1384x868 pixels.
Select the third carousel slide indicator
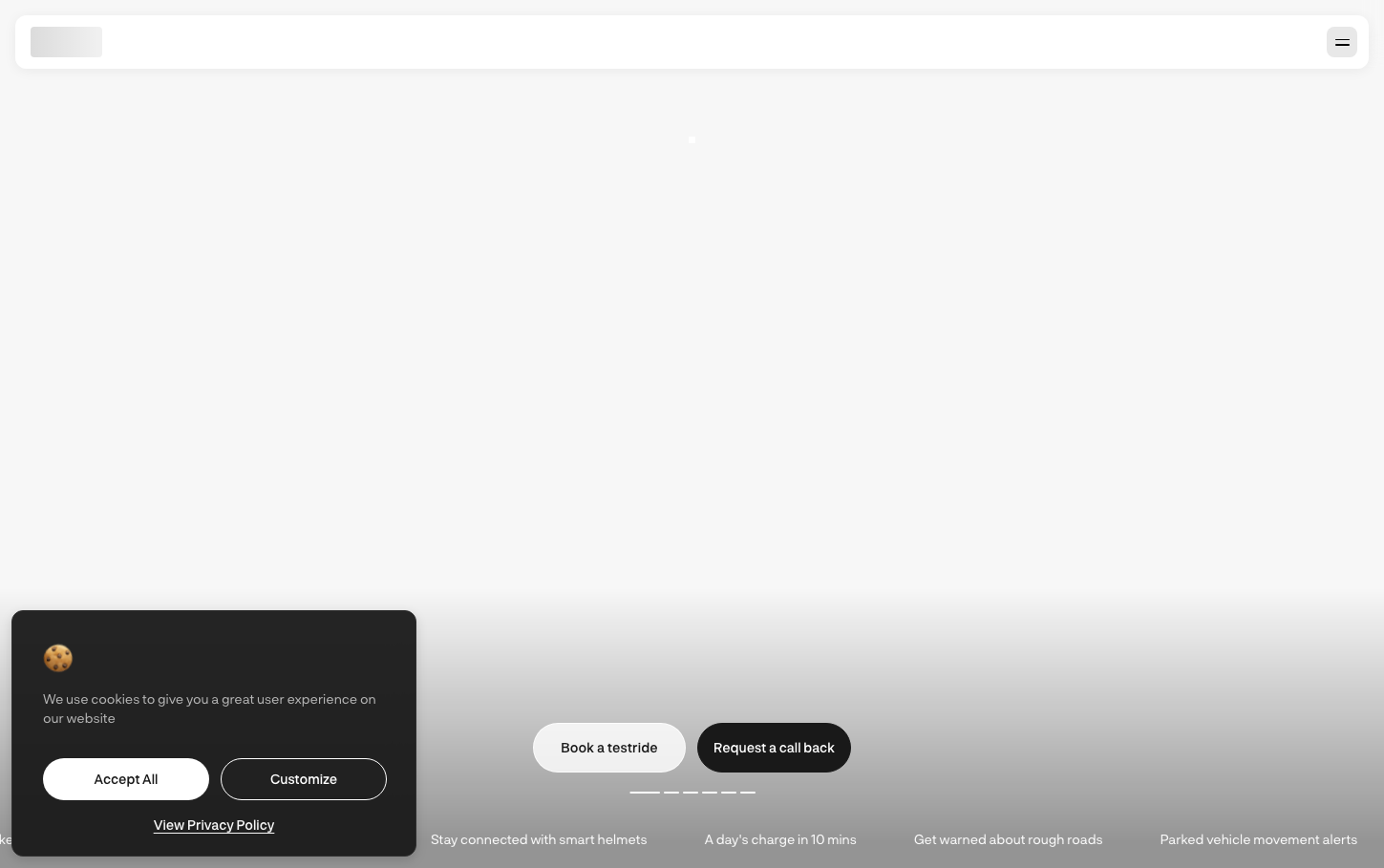tap(691, 793)
